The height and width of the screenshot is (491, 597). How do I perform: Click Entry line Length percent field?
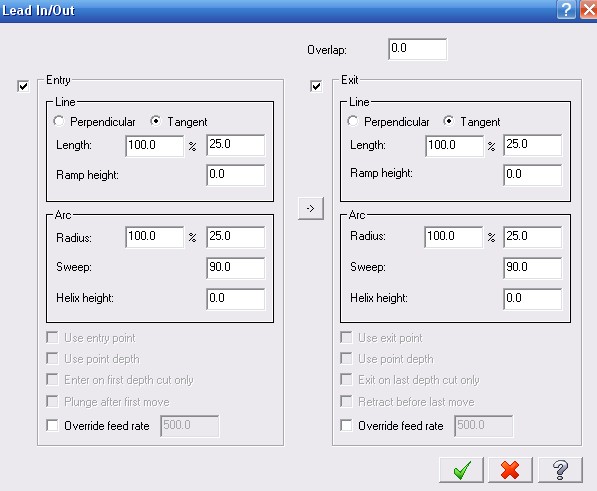tap(155, 145)
